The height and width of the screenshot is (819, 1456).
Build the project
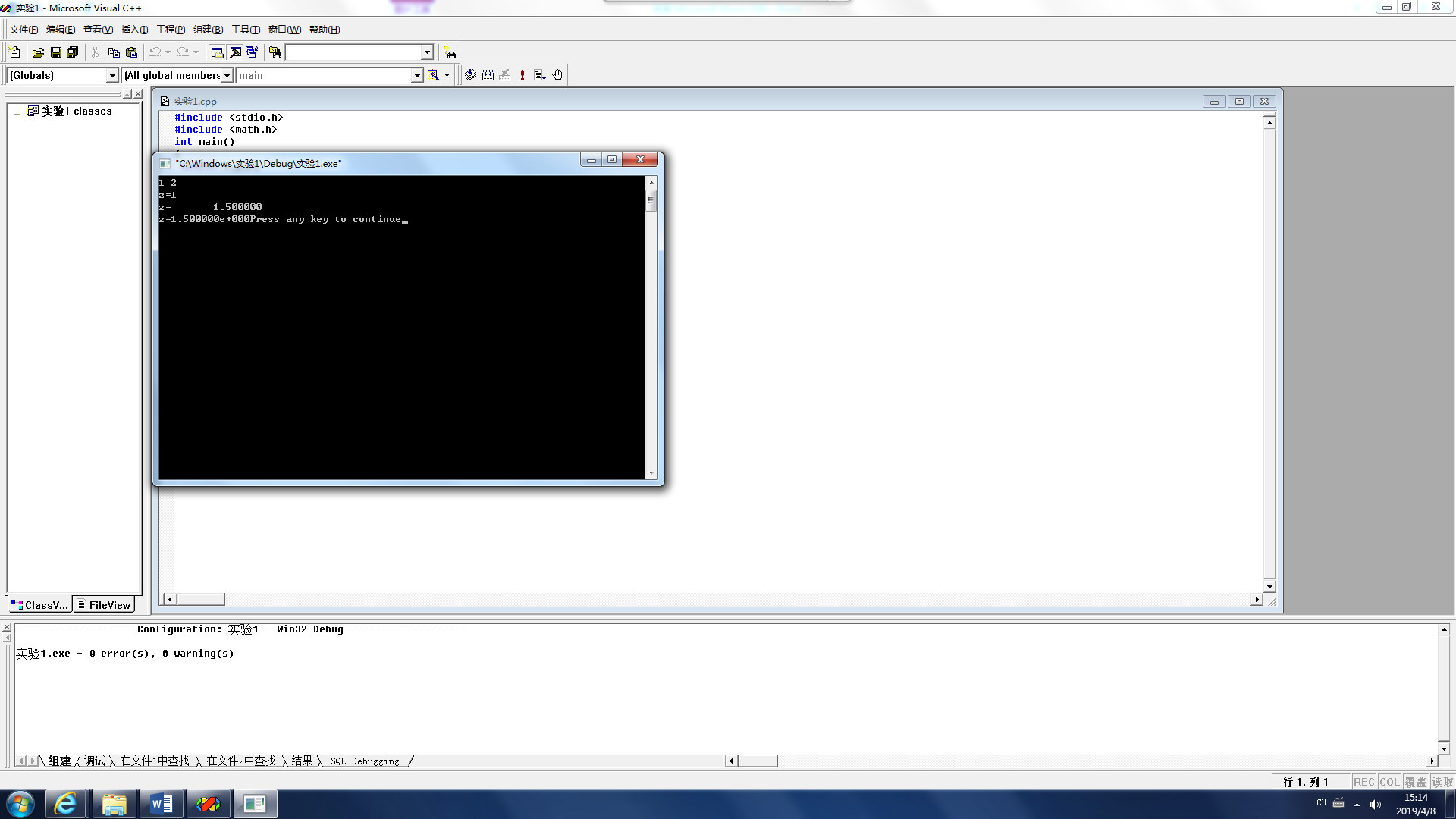pos(488,75)
